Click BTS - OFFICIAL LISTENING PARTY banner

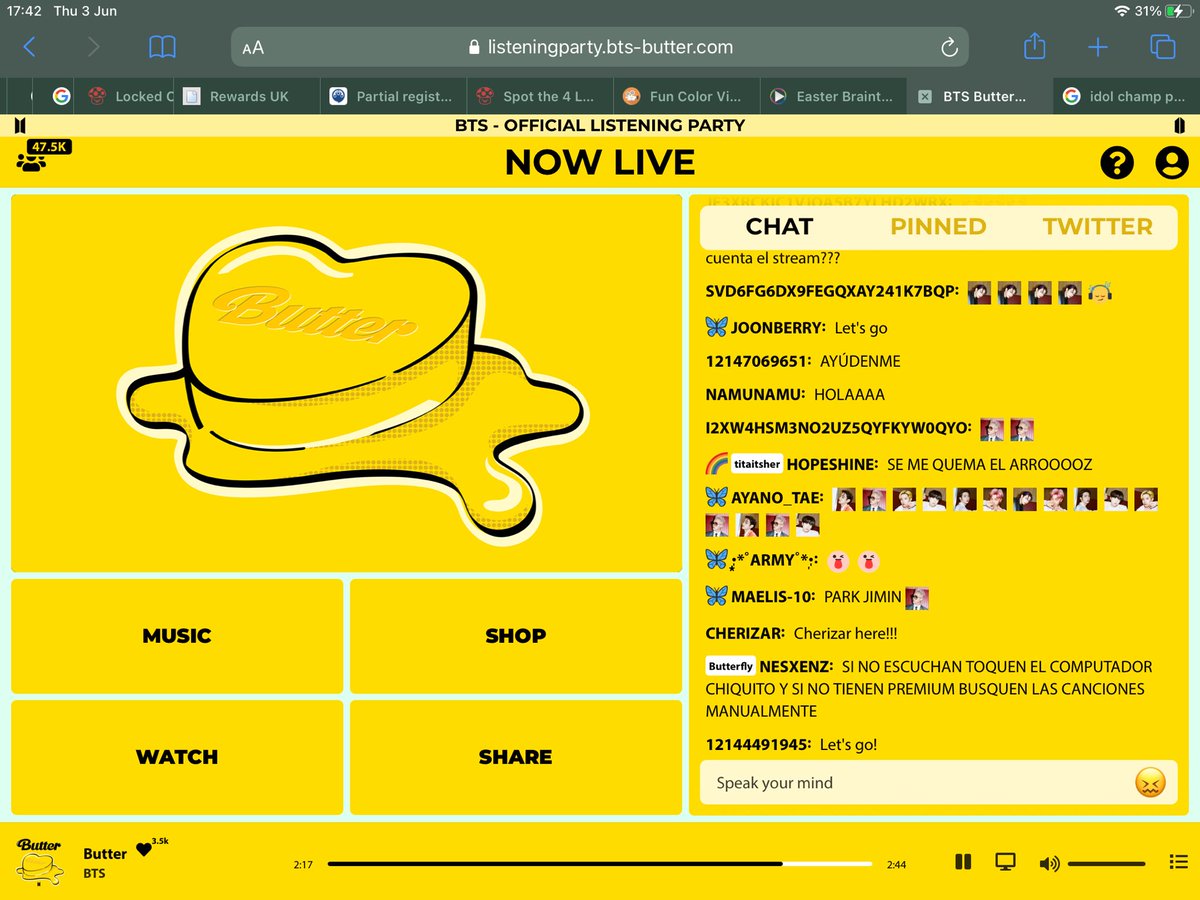tap(600, 125)
